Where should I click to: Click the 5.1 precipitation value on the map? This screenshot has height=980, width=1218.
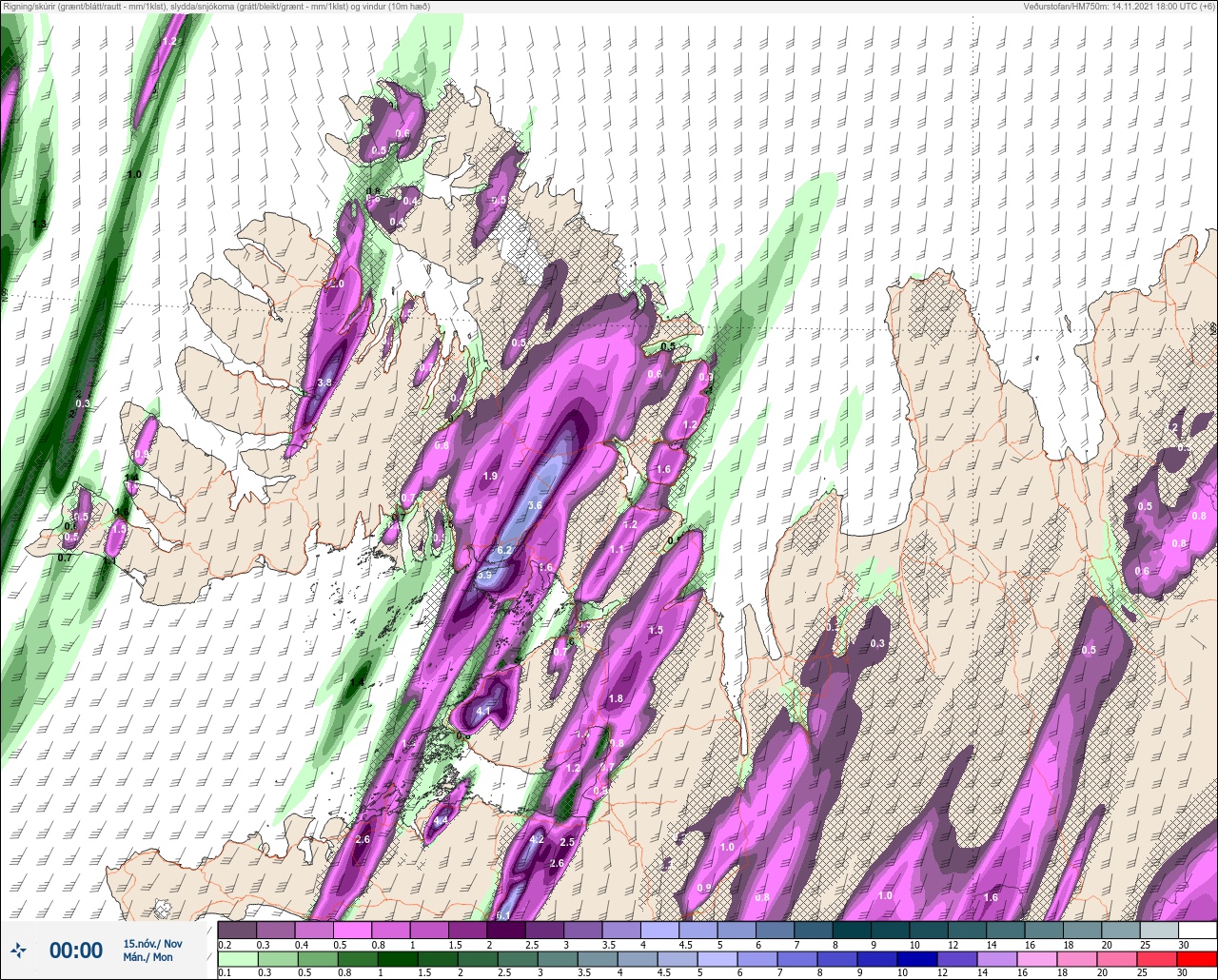pos(504,915)
